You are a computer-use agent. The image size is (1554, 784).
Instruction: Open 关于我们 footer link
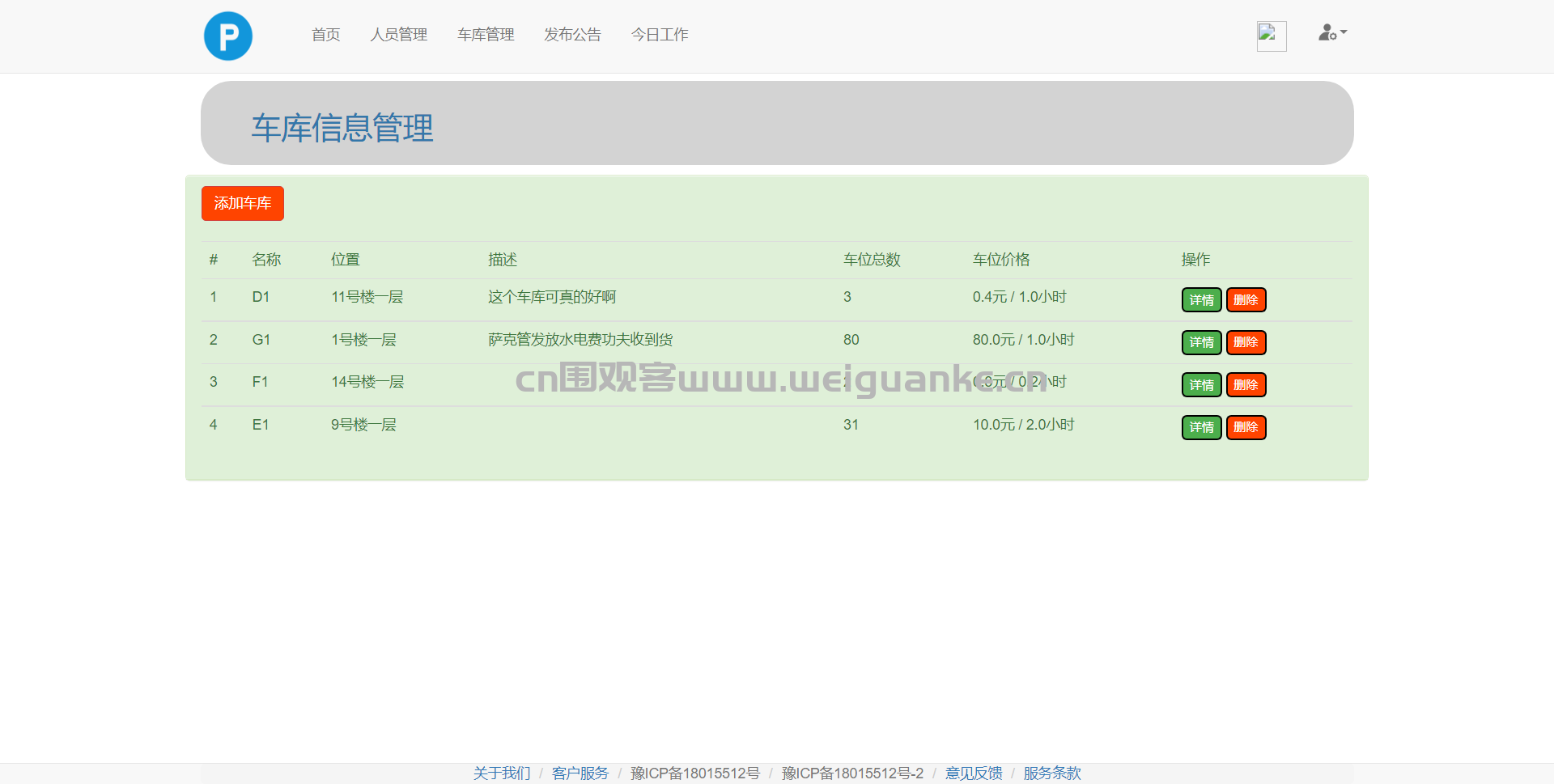(x=502, y=773)
